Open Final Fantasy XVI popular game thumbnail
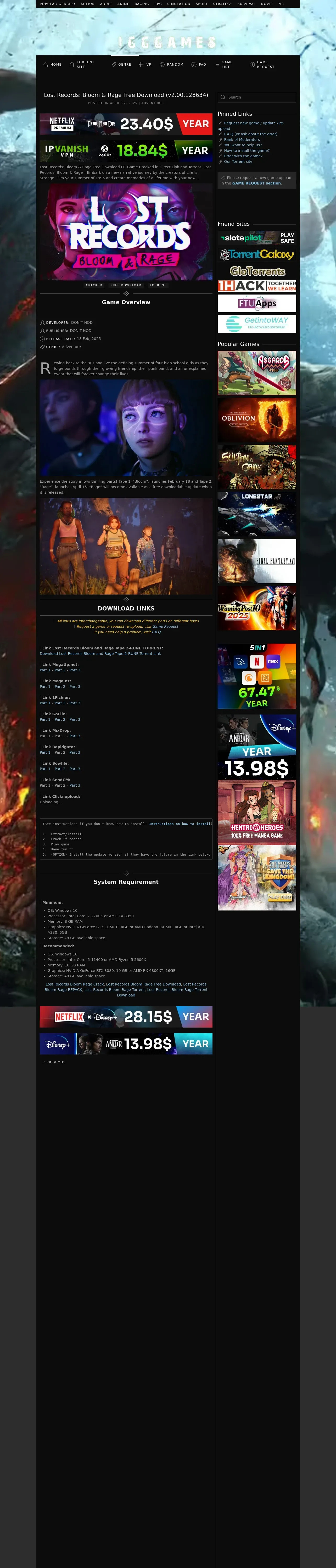 pyautogui.click(x=257, y=561)
